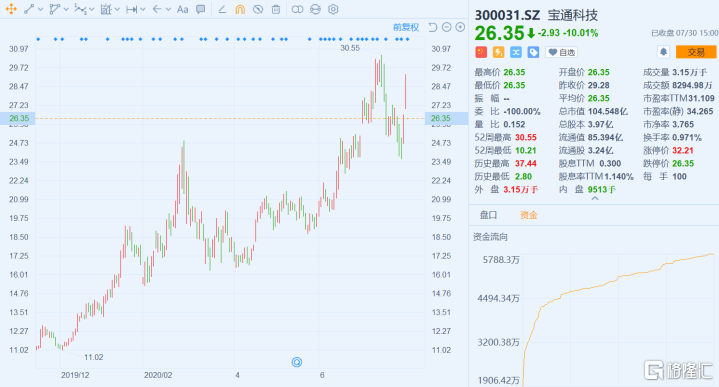
Task: Zoom in chart with plus button
Action: point(460,28)
